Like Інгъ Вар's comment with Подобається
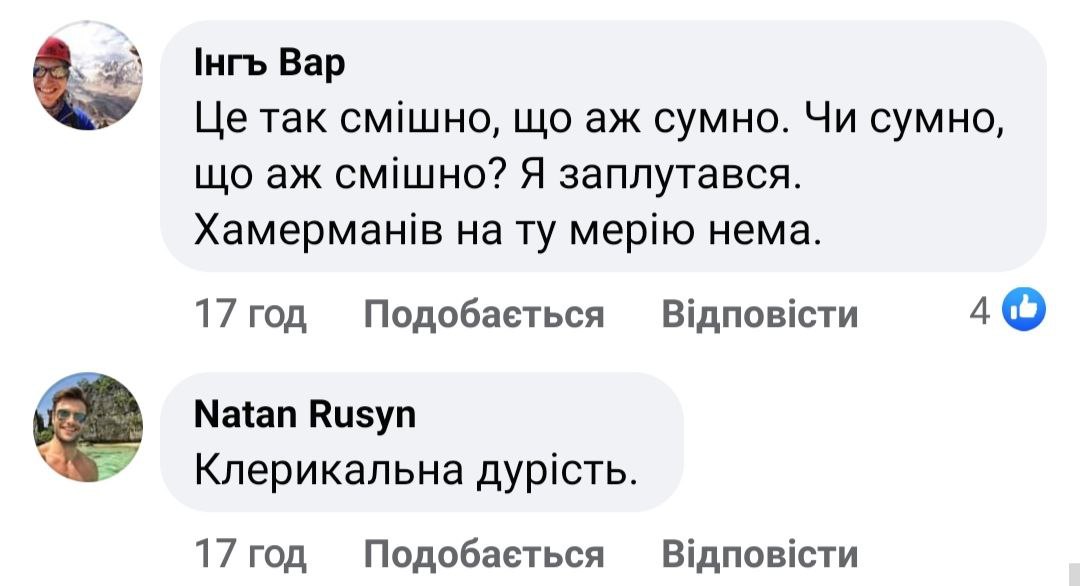This screenshot has height=586, width=1080. click(x=484, y=315)
